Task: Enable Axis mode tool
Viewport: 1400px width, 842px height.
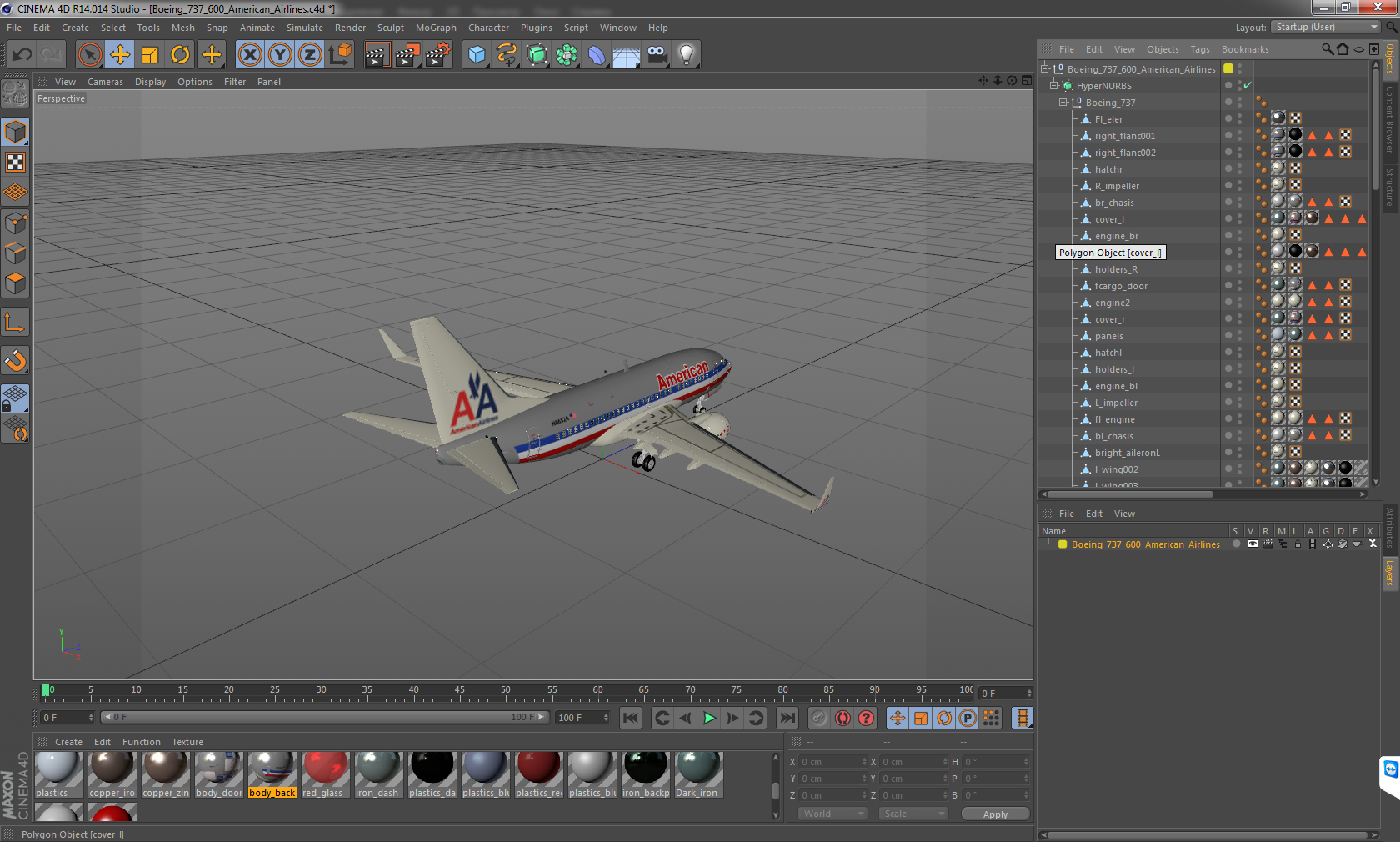Action: (x=16, y=323)
